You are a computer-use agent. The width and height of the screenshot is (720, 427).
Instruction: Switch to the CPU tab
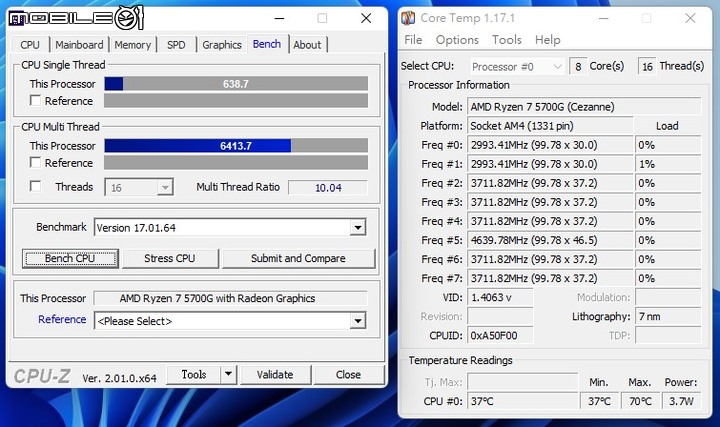30,45
